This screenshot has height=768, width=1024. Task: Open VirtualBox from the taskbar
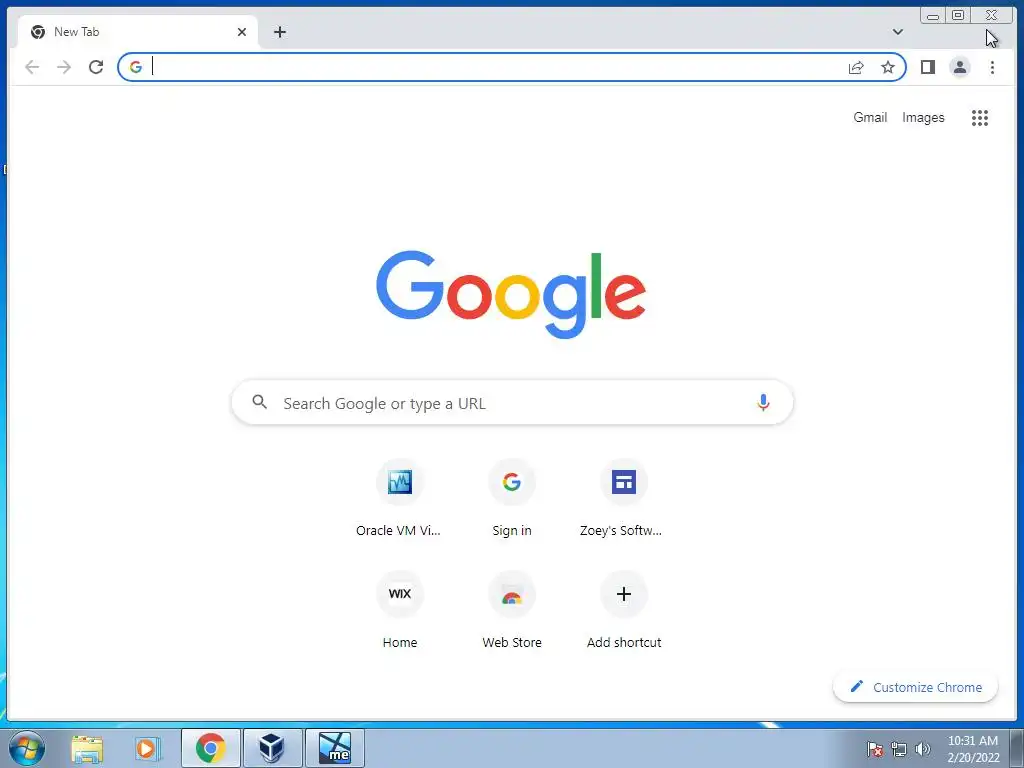272,748
